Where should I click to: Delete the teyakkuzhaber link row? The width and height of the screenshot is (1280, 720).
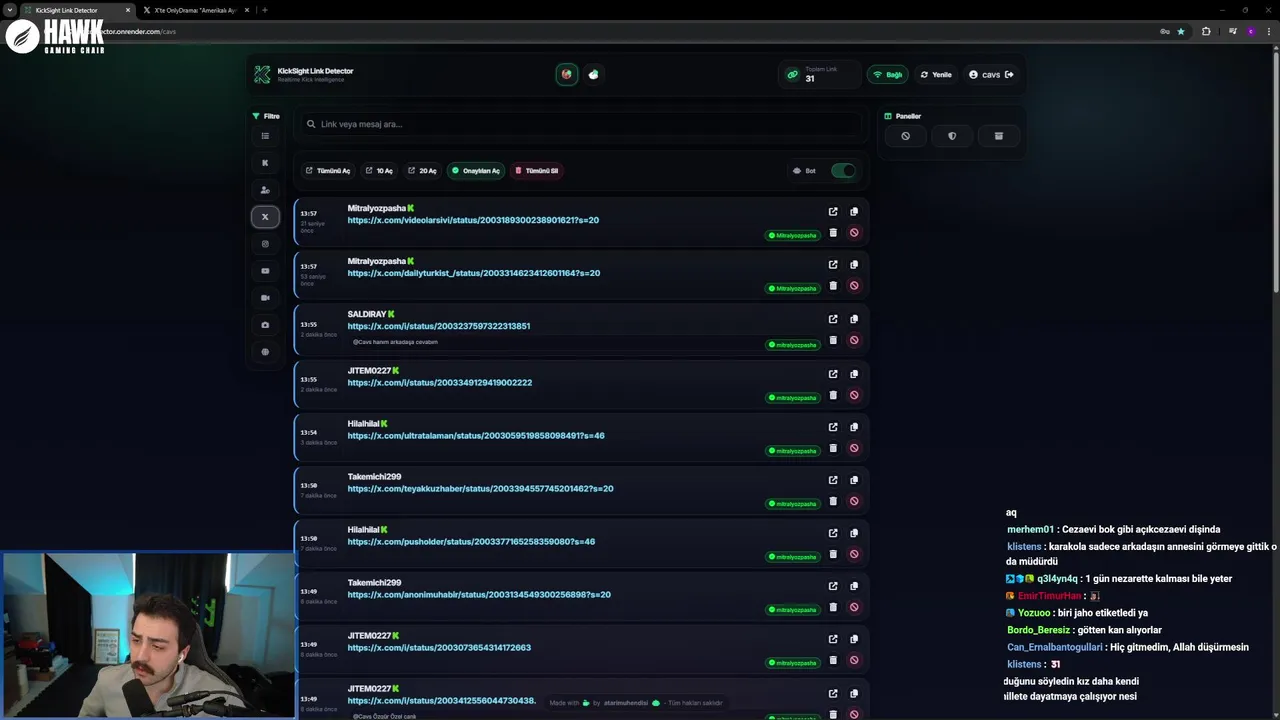pyautogui.click(x=833, y=501)
